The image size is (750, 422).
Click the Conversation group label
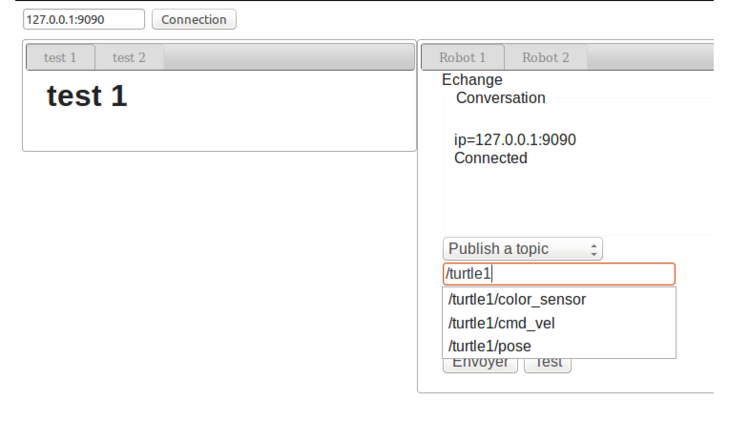(x=500, y=98)
